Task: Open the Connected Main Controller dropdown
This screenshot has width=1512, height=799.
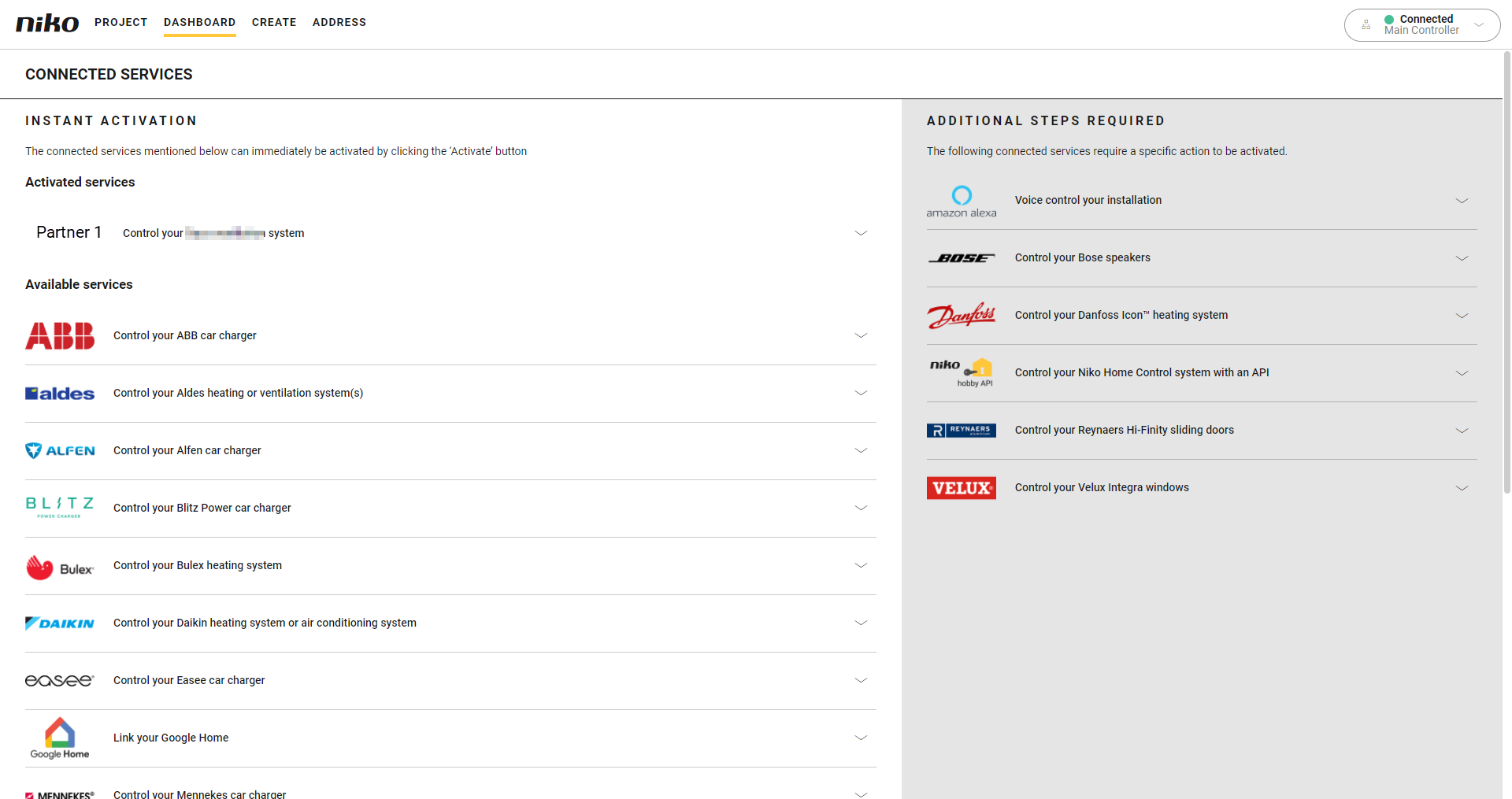Action: click(x=1421, y=25)
